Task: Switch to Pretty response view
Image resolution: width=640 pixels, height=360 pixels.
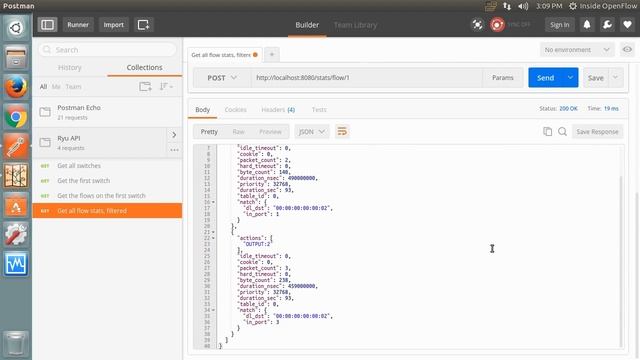Action: (209, 131)
